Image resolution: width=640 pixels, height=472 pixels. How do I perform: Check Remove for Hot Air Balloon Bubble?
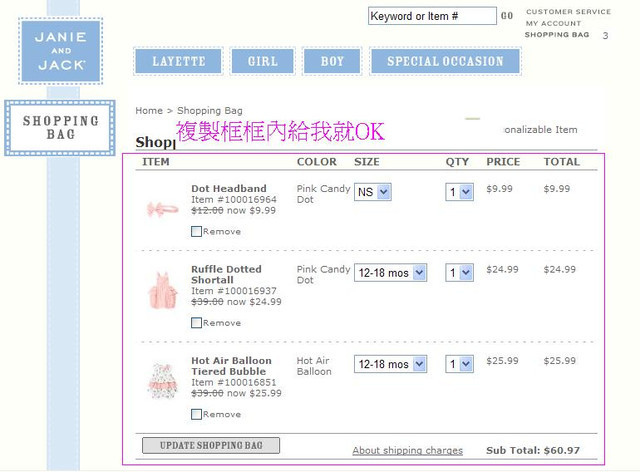196,414
